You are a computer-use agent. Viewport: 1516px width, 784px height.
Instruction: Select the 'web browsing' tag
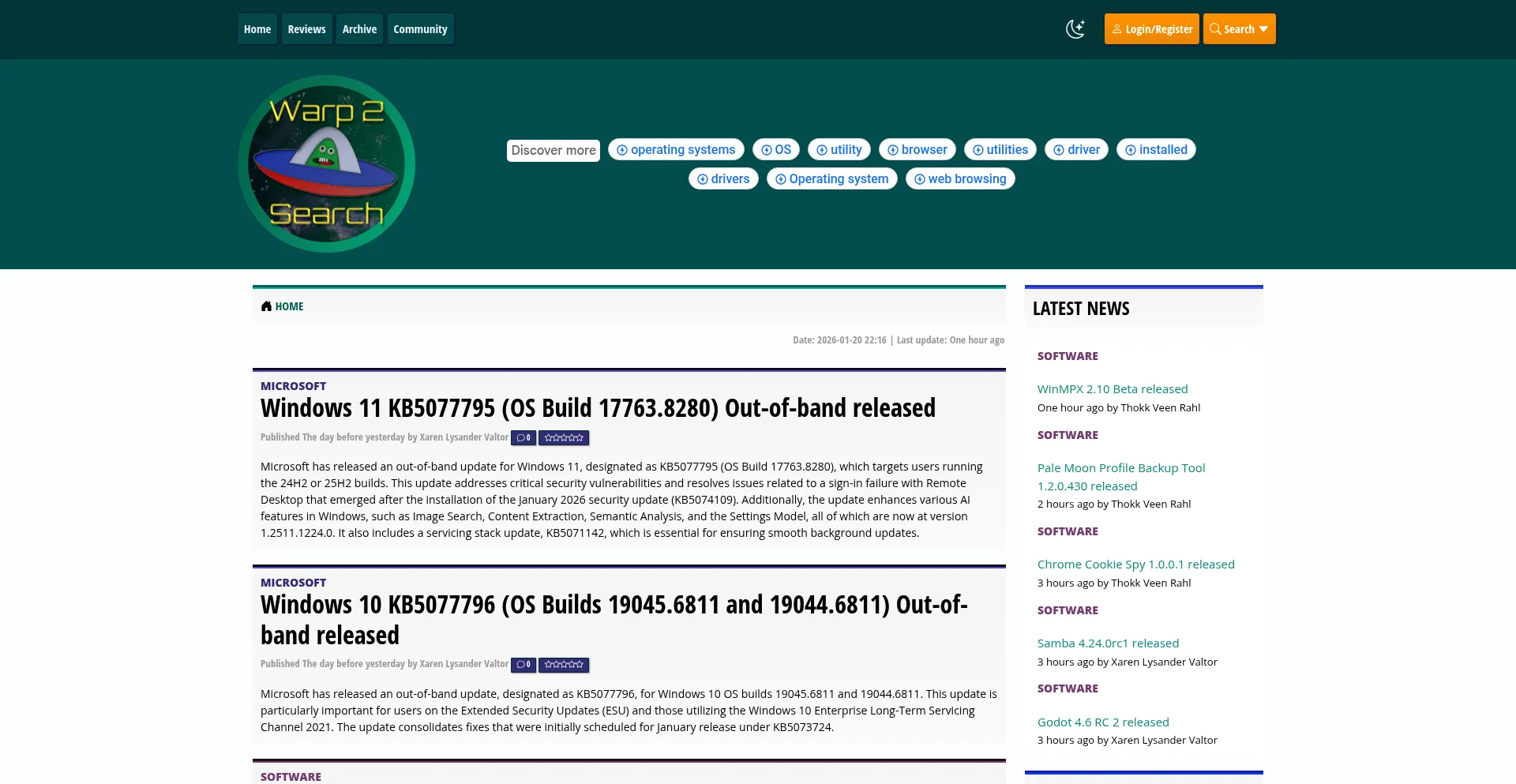coord(960,179)
